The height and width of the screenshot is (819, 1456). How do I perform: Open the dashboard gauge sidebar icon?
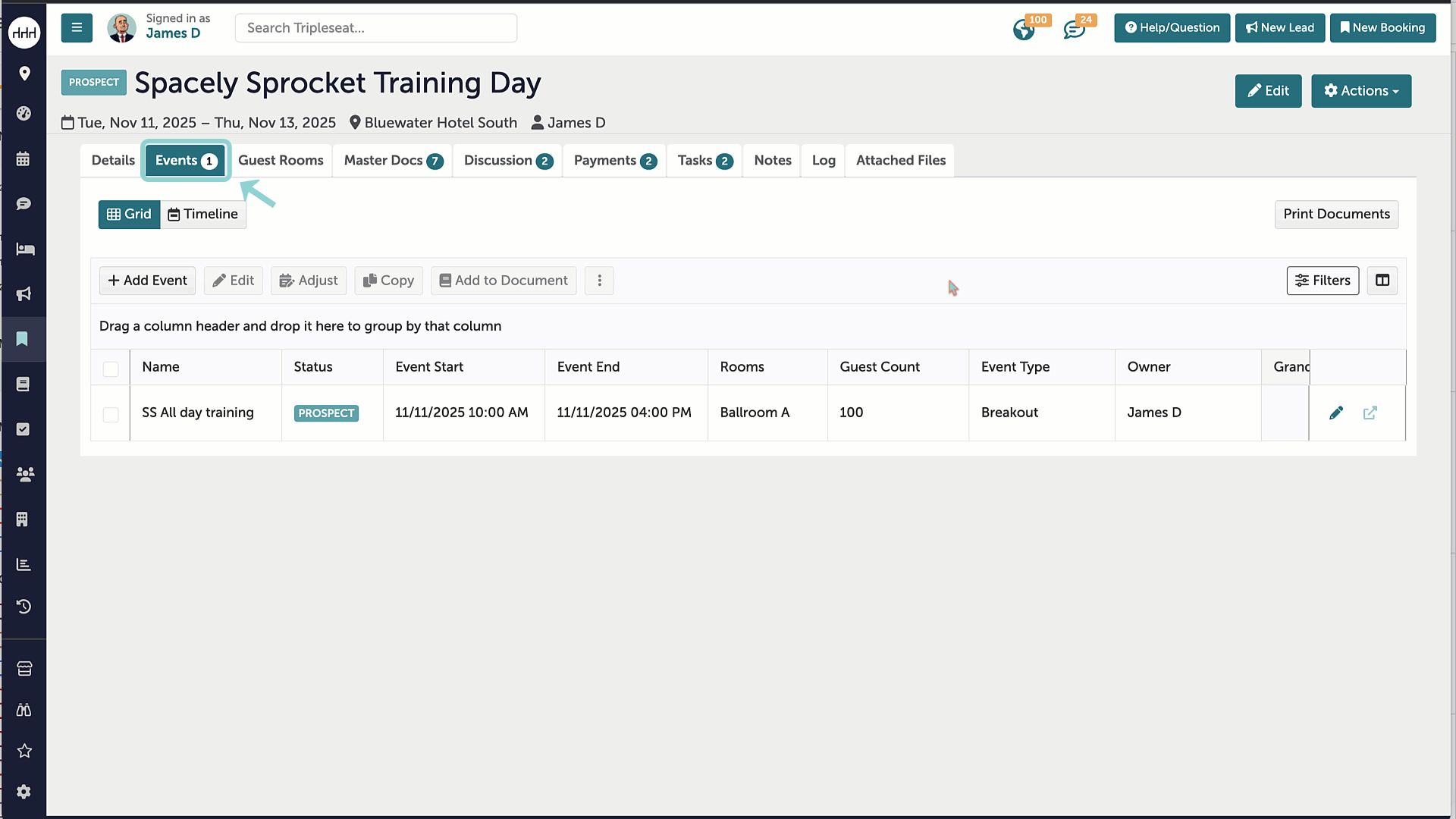point(24,113)
